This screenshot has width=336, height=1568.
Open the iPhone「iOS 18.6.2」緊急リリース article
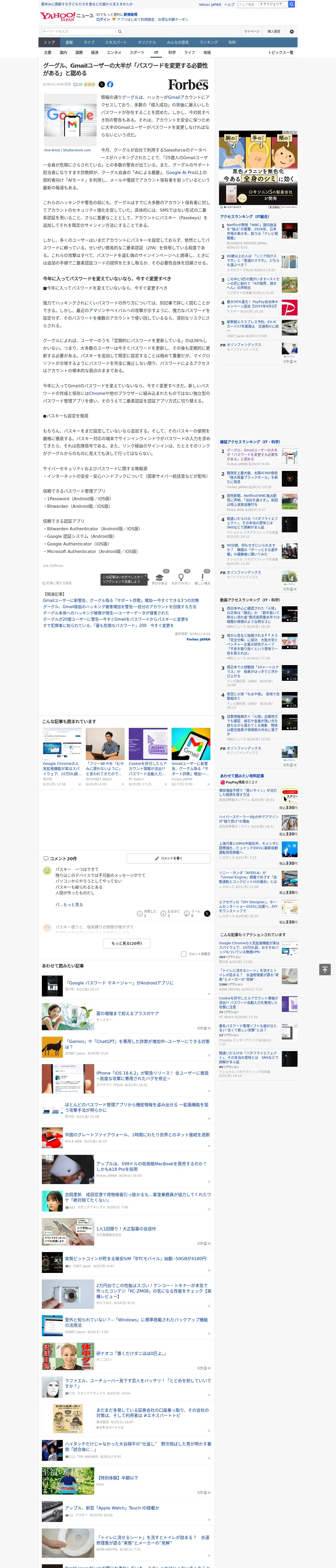(153, 1076)
